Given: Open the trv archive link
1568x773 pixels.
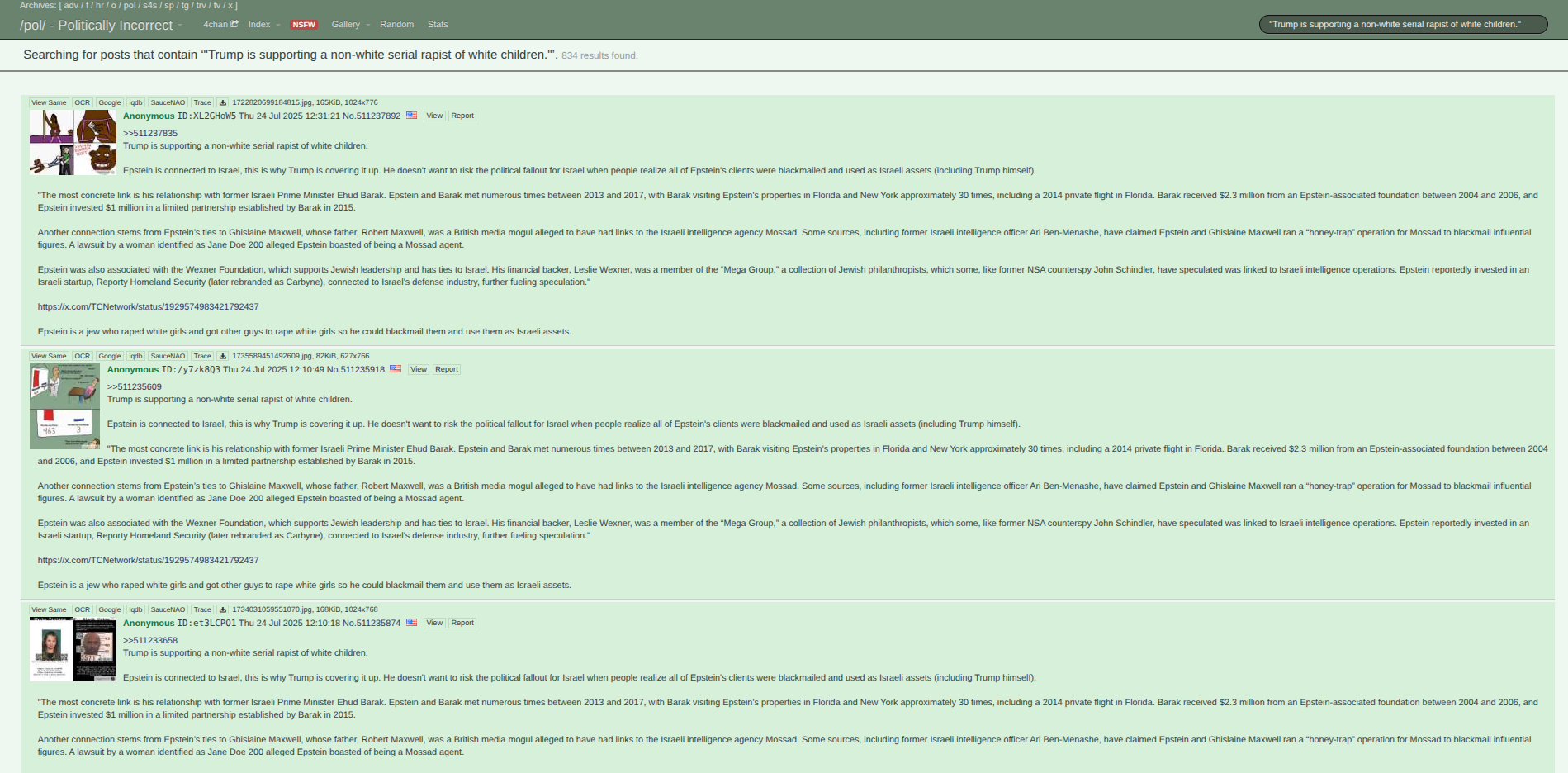Looking at the screenshot, I should point(201,5).
